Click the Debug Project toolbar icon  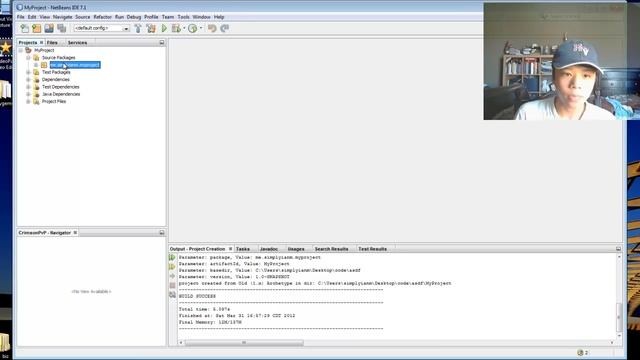(x=176, y=28)
